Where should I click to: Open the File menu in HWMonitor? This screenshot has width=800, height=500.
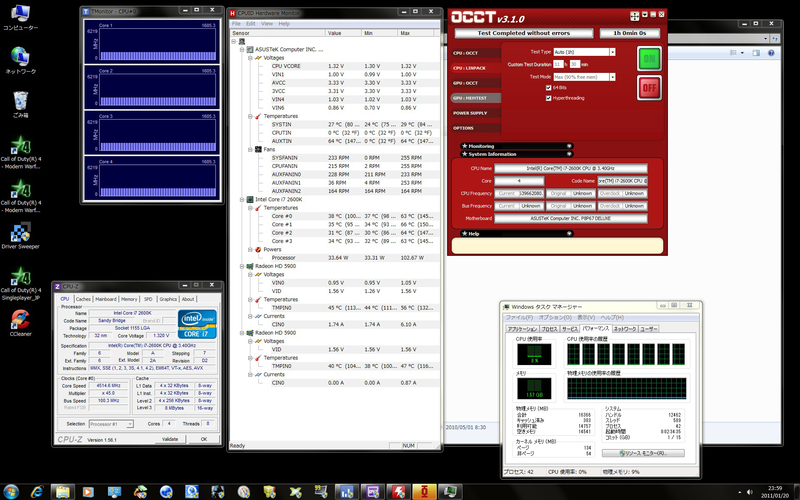tap(236, 23)
